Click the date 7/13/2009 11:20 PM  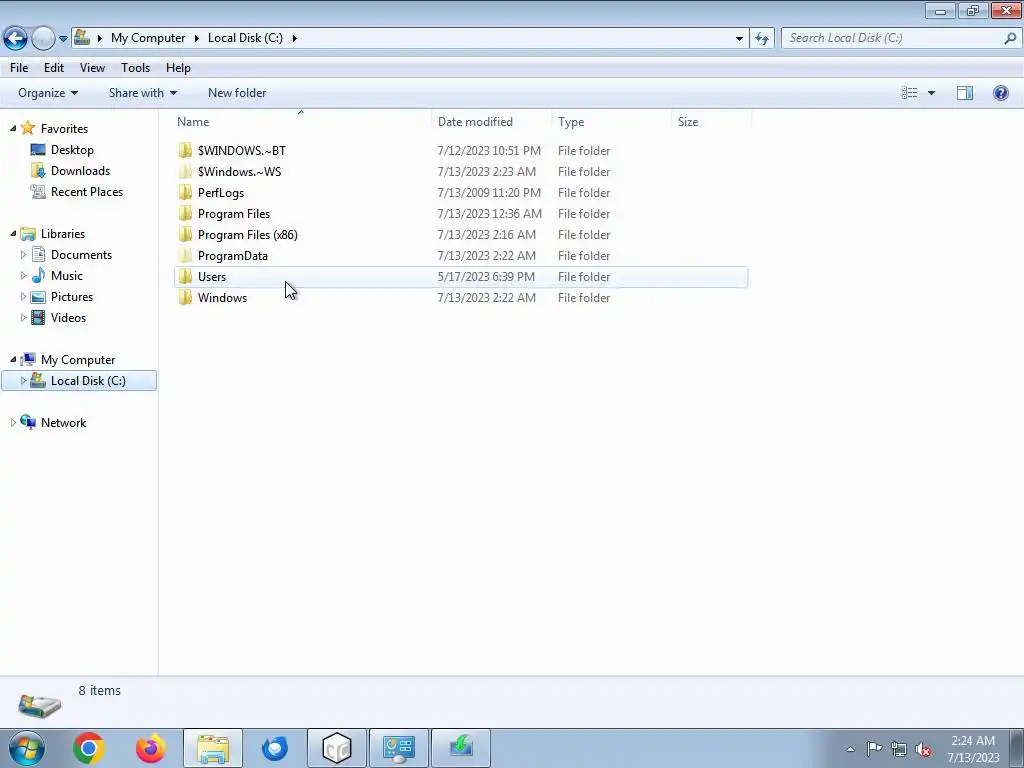click(489, 193)
